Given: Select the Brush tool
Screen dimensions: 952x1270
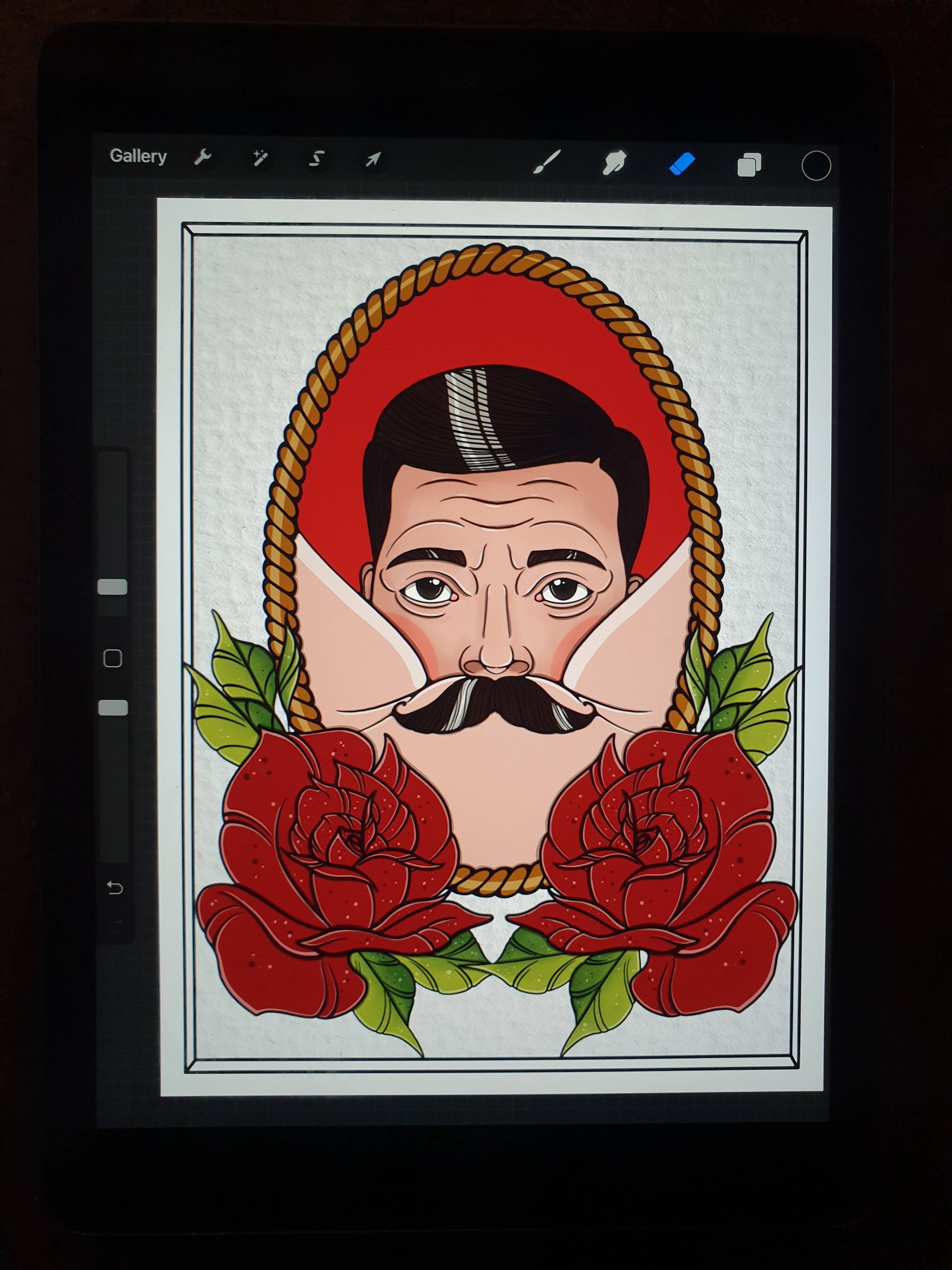Looking at the screenshot, I should (x=547, y=162).
